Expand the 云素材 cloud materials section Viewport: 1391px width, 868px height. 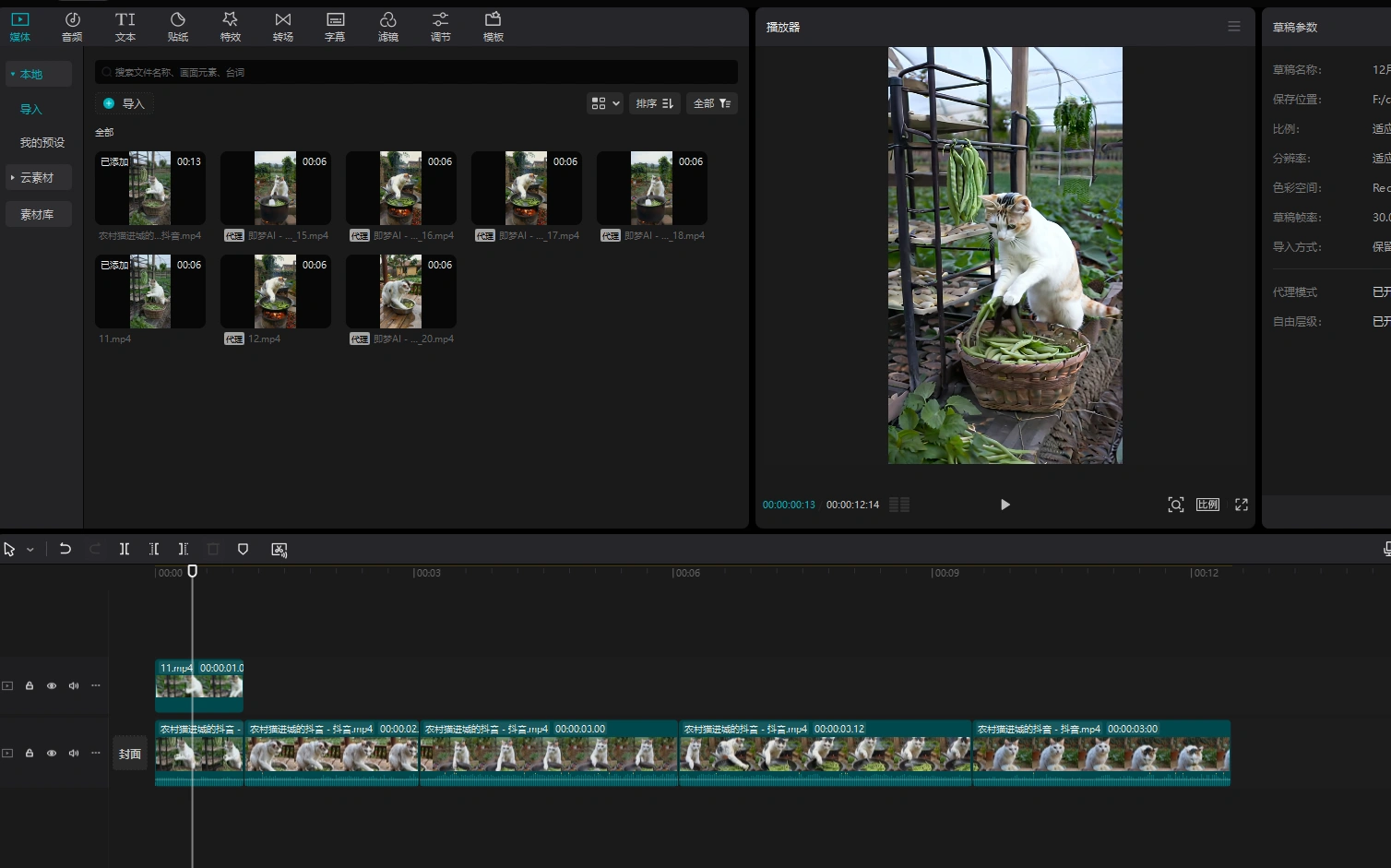tap(39, 177)
